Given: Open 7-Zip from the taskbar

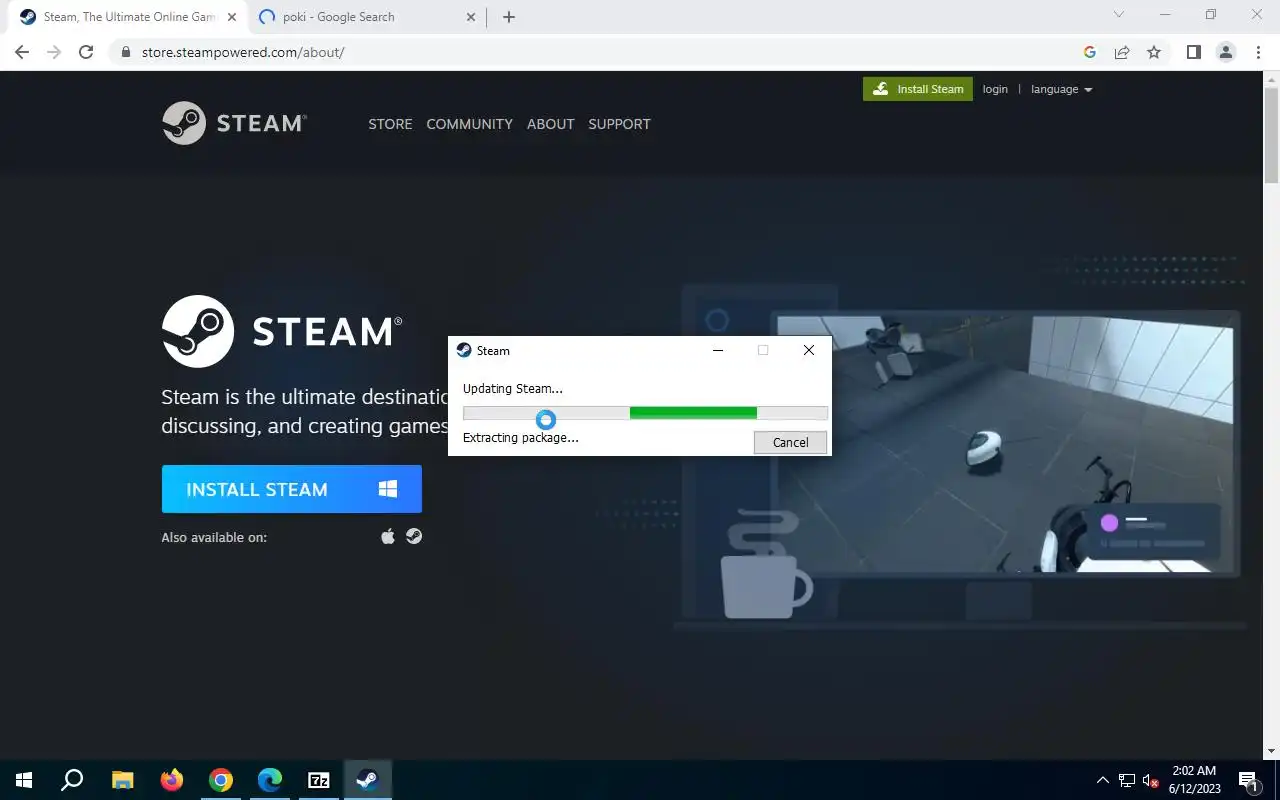Looking at the screenshot, I should click(318, 780).
